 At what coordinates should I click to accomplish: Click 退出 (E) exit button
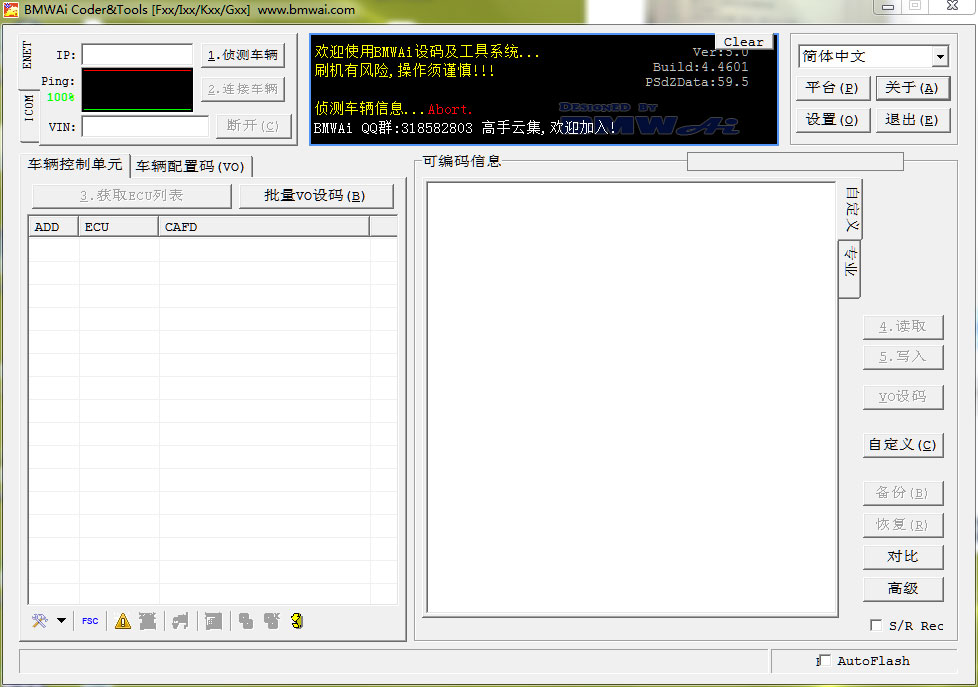point(912,120)
